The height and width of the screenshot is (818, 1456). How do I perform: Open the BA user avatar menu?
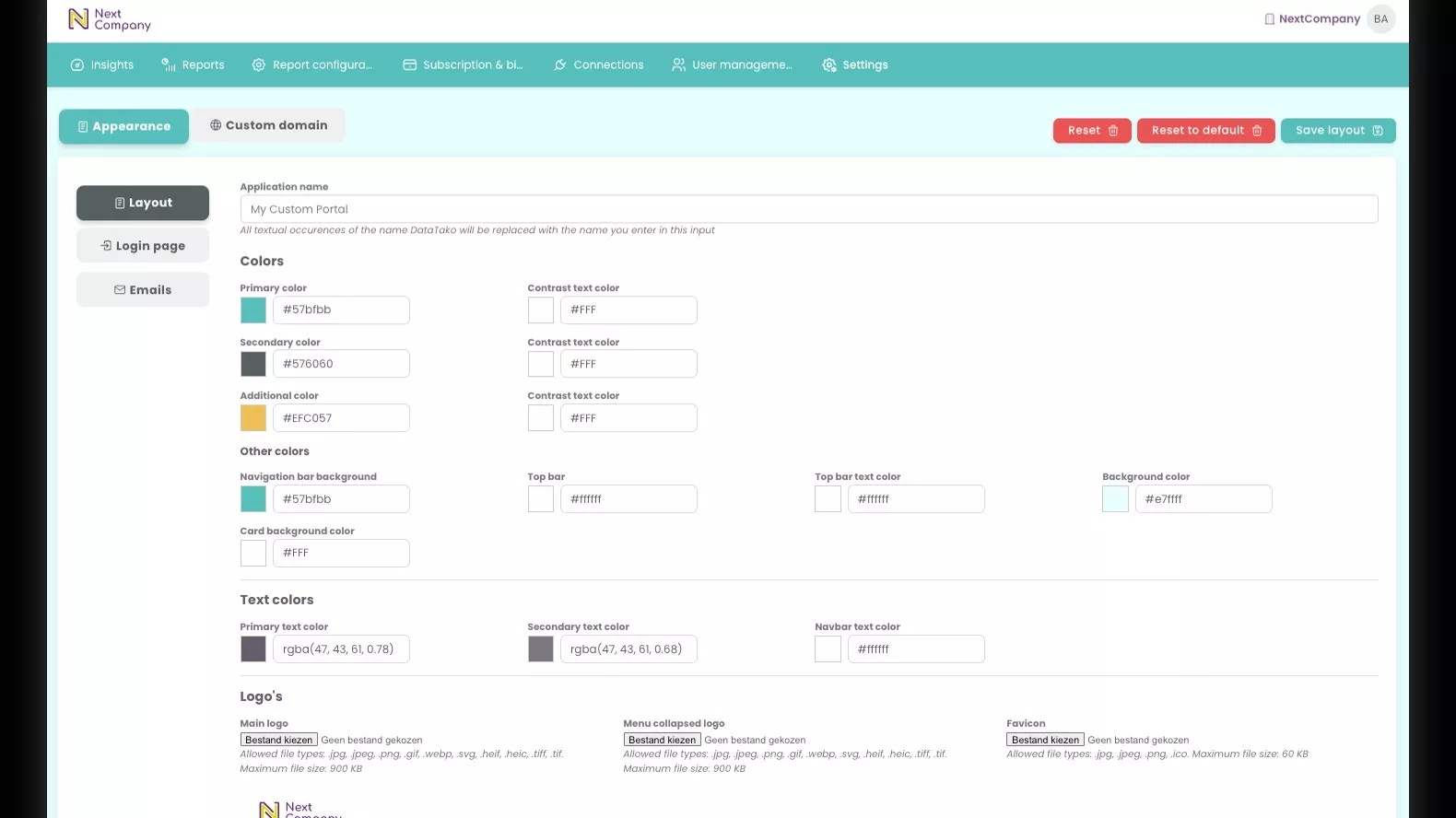(1380, 19)
